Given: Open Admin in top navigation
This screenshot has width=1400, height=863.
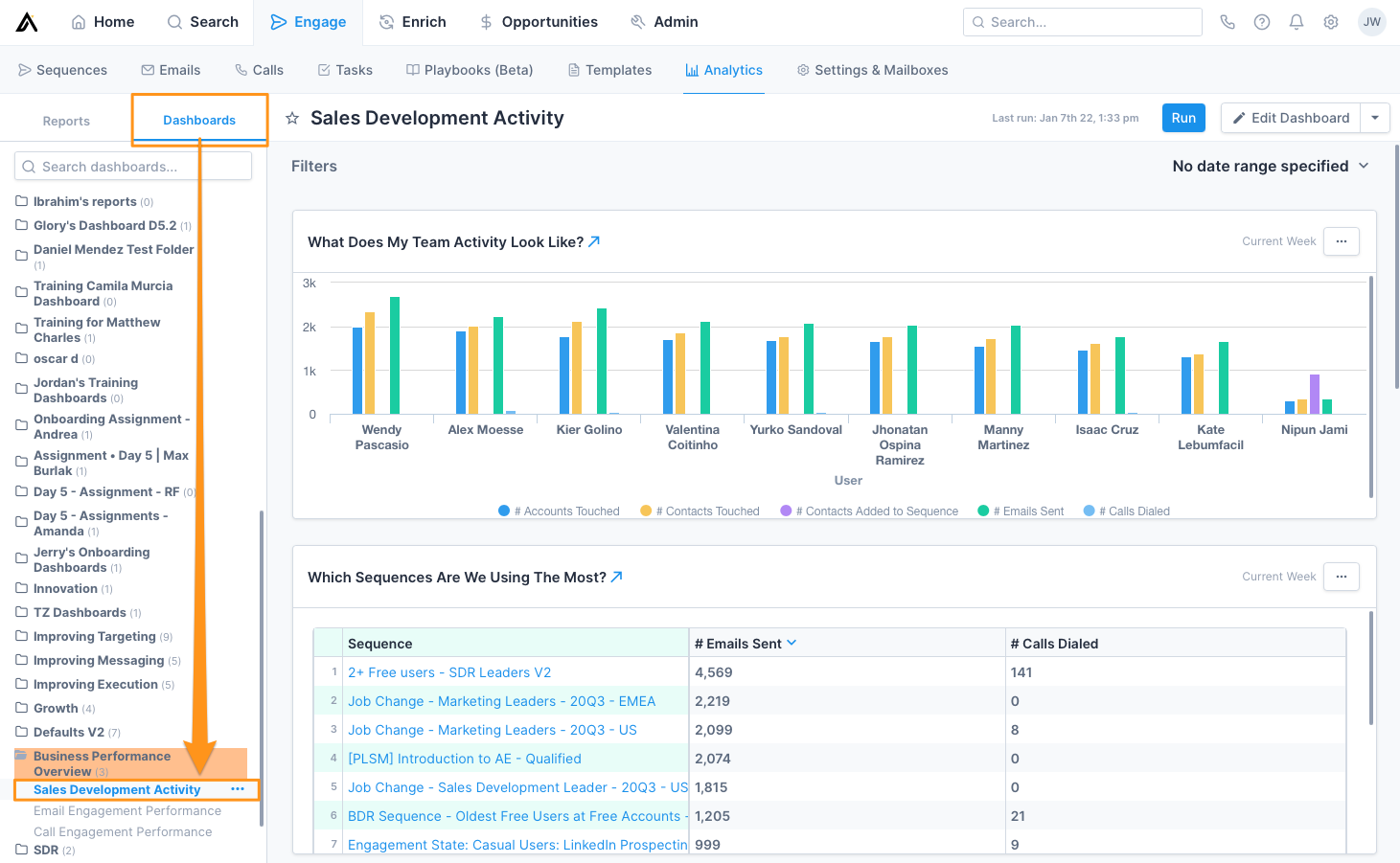Looking at the screenshot, I should 664,22.
